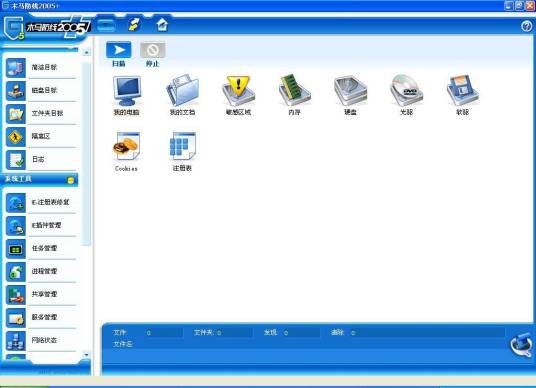Maximize the 木马防线2005 window
This screenshot has width=536, height=388.
click(x=519, y=5)
